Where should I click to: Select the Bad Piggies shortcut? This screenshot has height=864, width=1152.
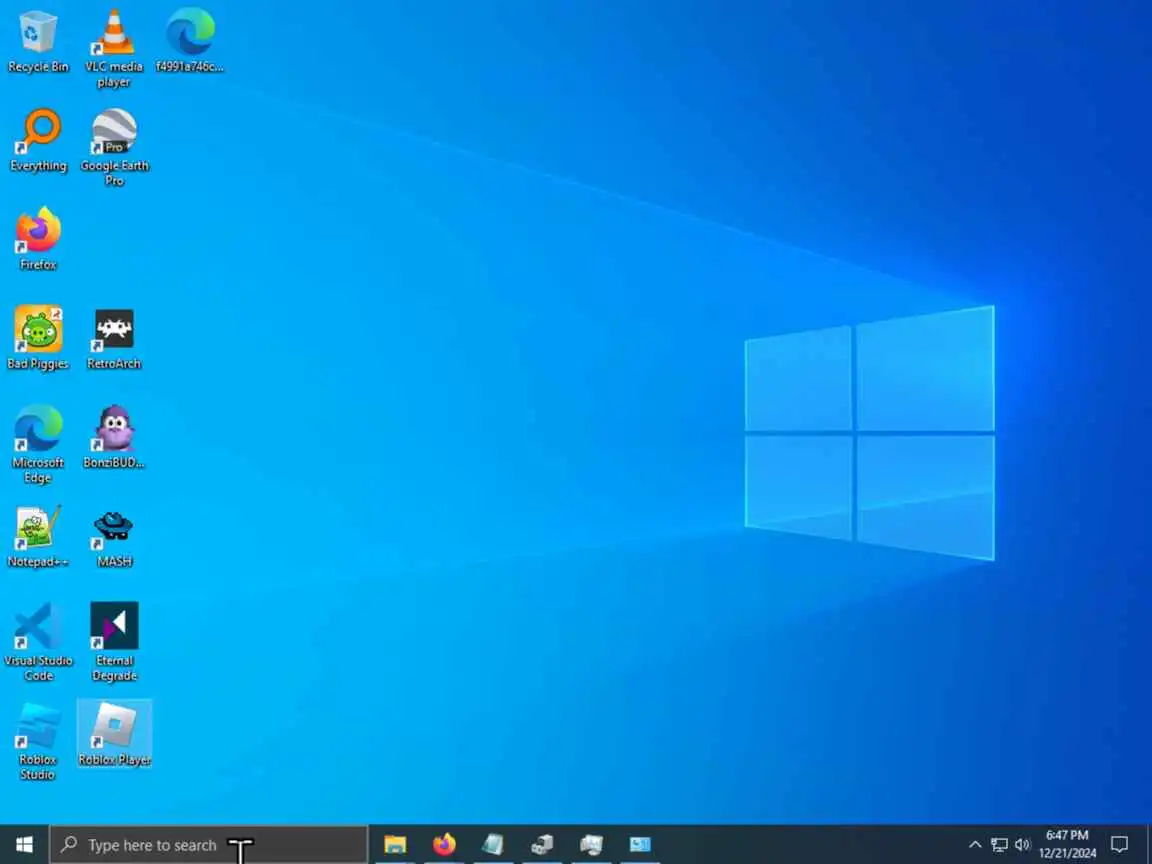(38, 338)
